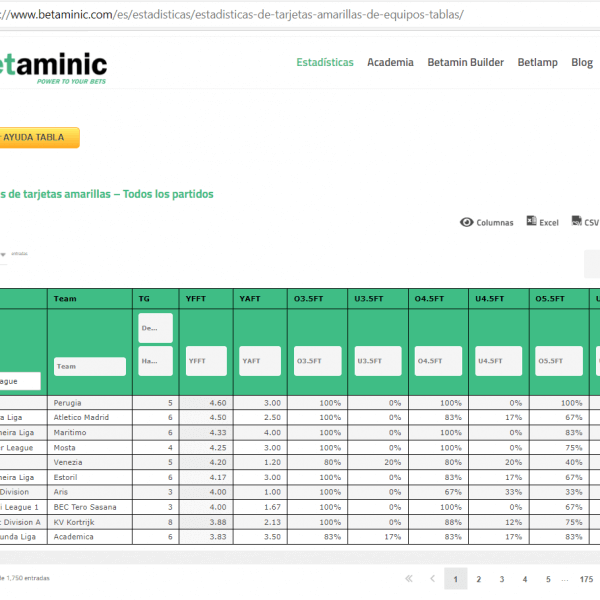Click the Team filter input field
Viewport: 600px width, 600px height.
90,366
